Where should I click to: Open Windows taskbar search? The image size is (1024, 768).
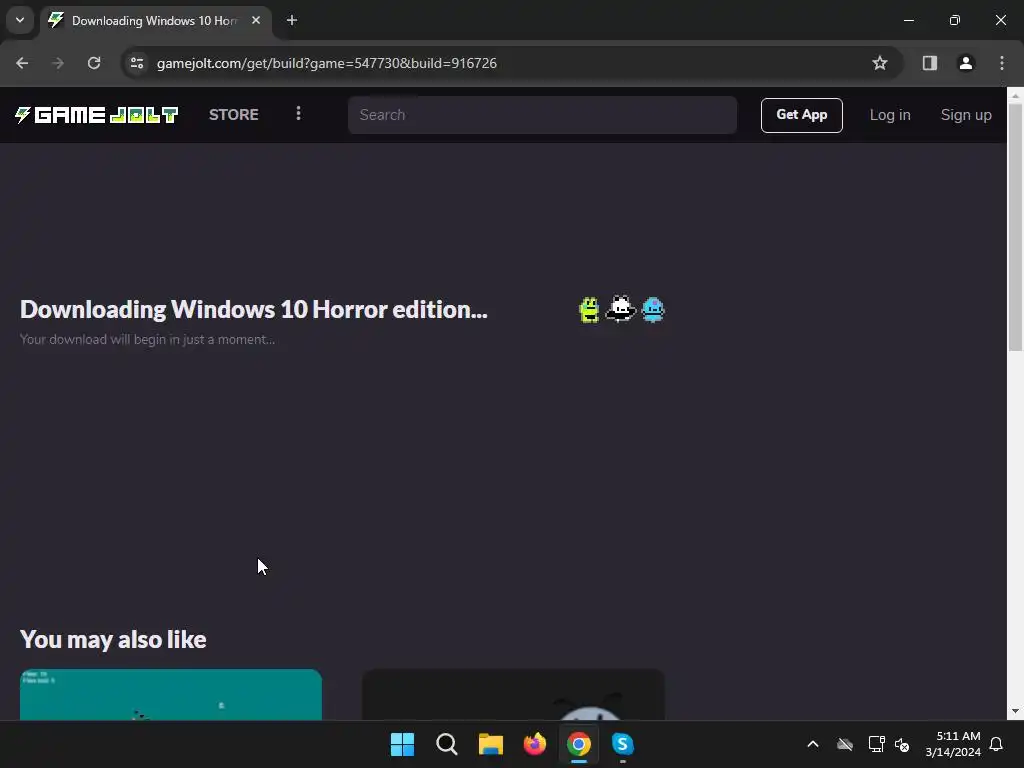(x=447, y=744)
